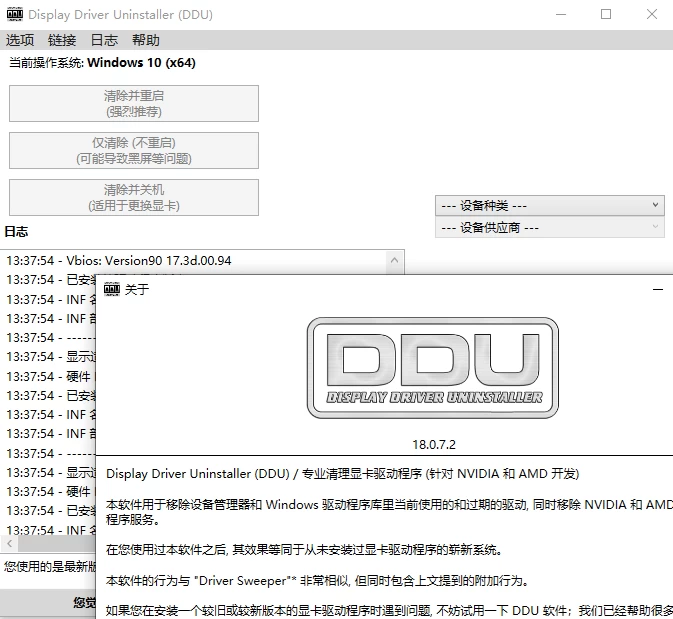Screen dimensions: 673x619
Task: Click the log list scroll-left arrow
Action: coord(9,544)
